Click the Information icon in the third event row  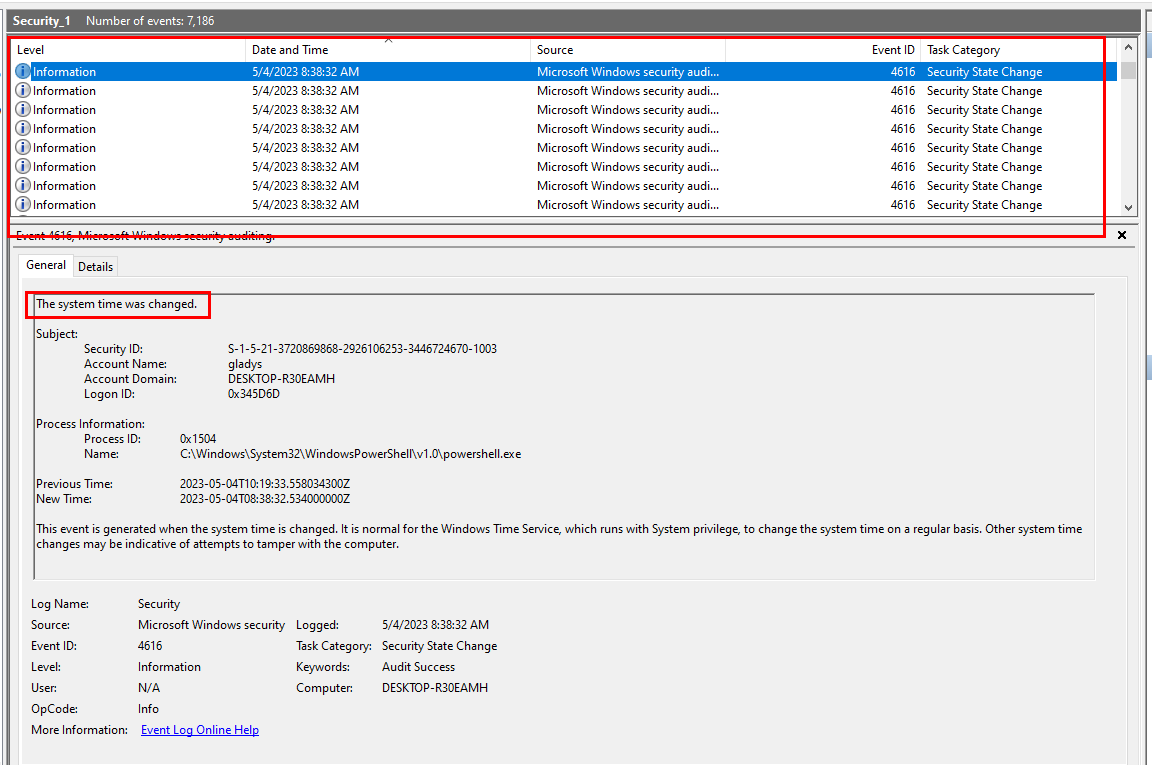coord(23,110)
